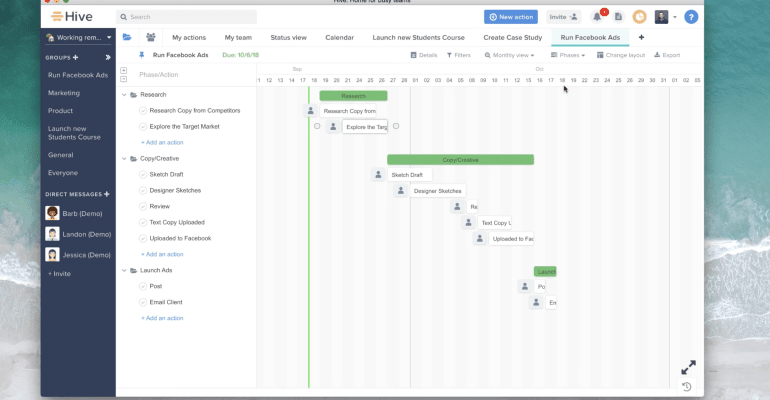Click the fullscreen expand arrows icon
Screen dimensions: 770x400
coord(688,367)
